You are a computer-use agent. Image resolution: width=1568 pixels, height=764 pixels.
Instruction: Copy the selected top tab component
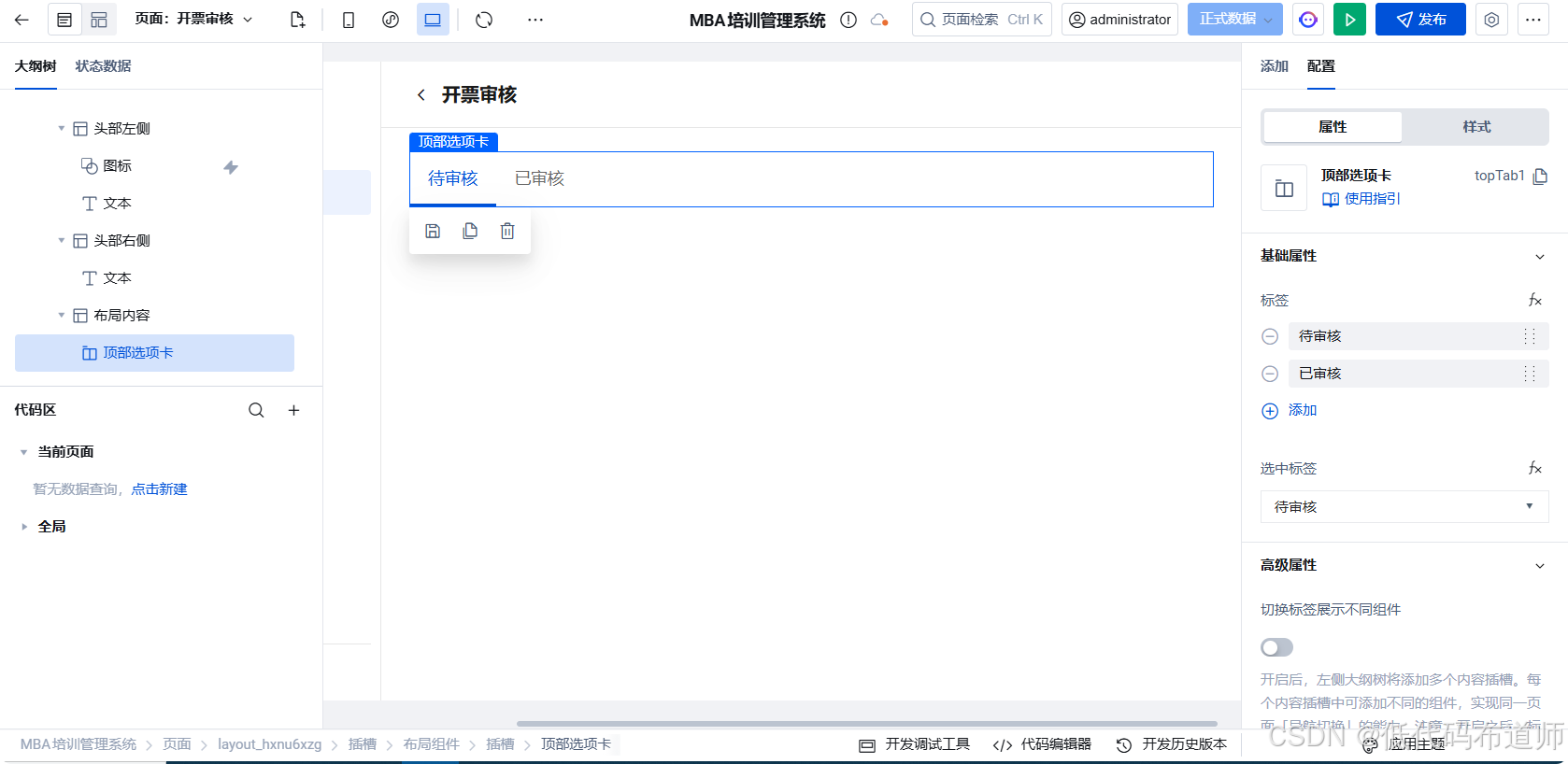tap(470, 231)
